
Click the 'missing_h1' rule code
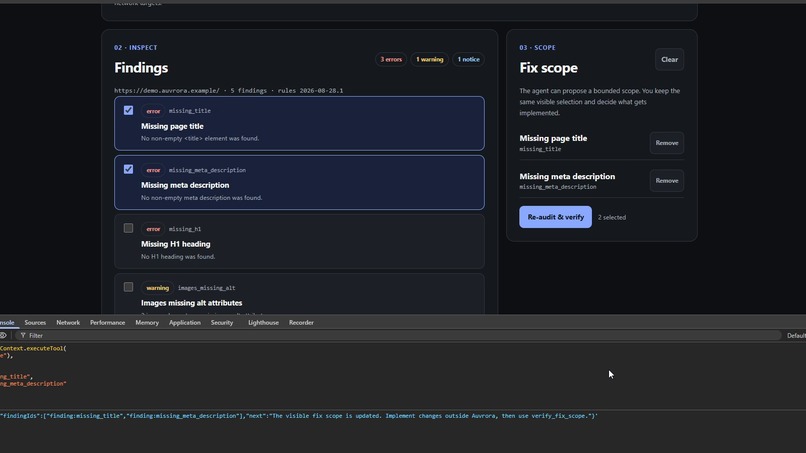pyautogui.click(x=185, y=229)
